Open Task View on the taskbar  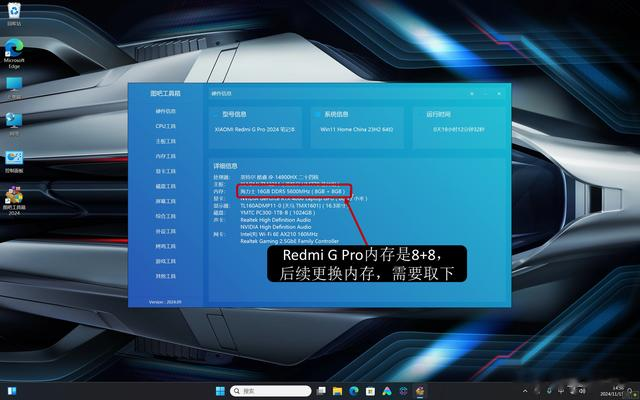321,391
